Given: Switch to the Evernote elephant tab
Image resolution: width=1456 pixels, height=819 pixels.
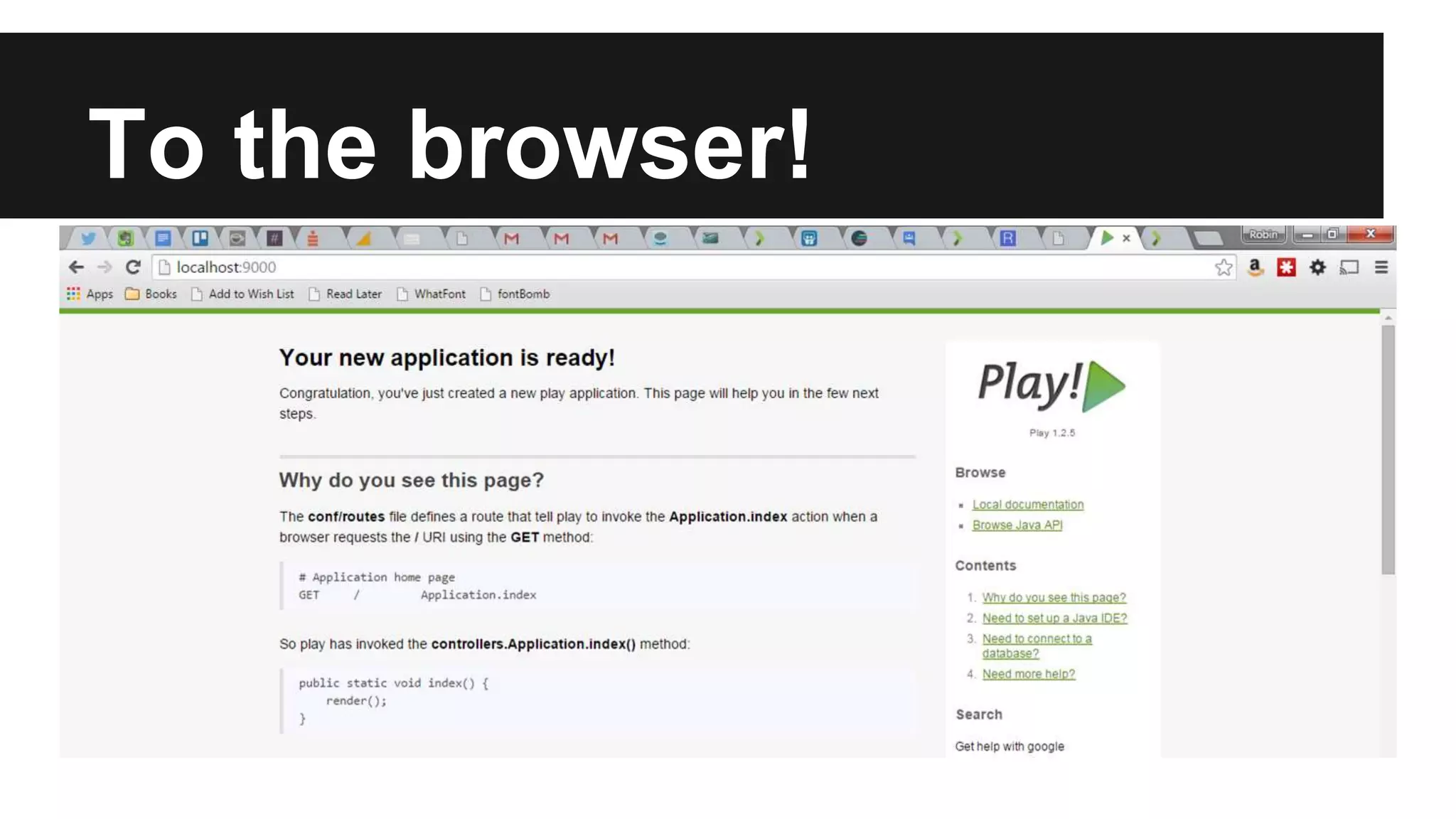Looking at the screenshot, I should 125,239.
